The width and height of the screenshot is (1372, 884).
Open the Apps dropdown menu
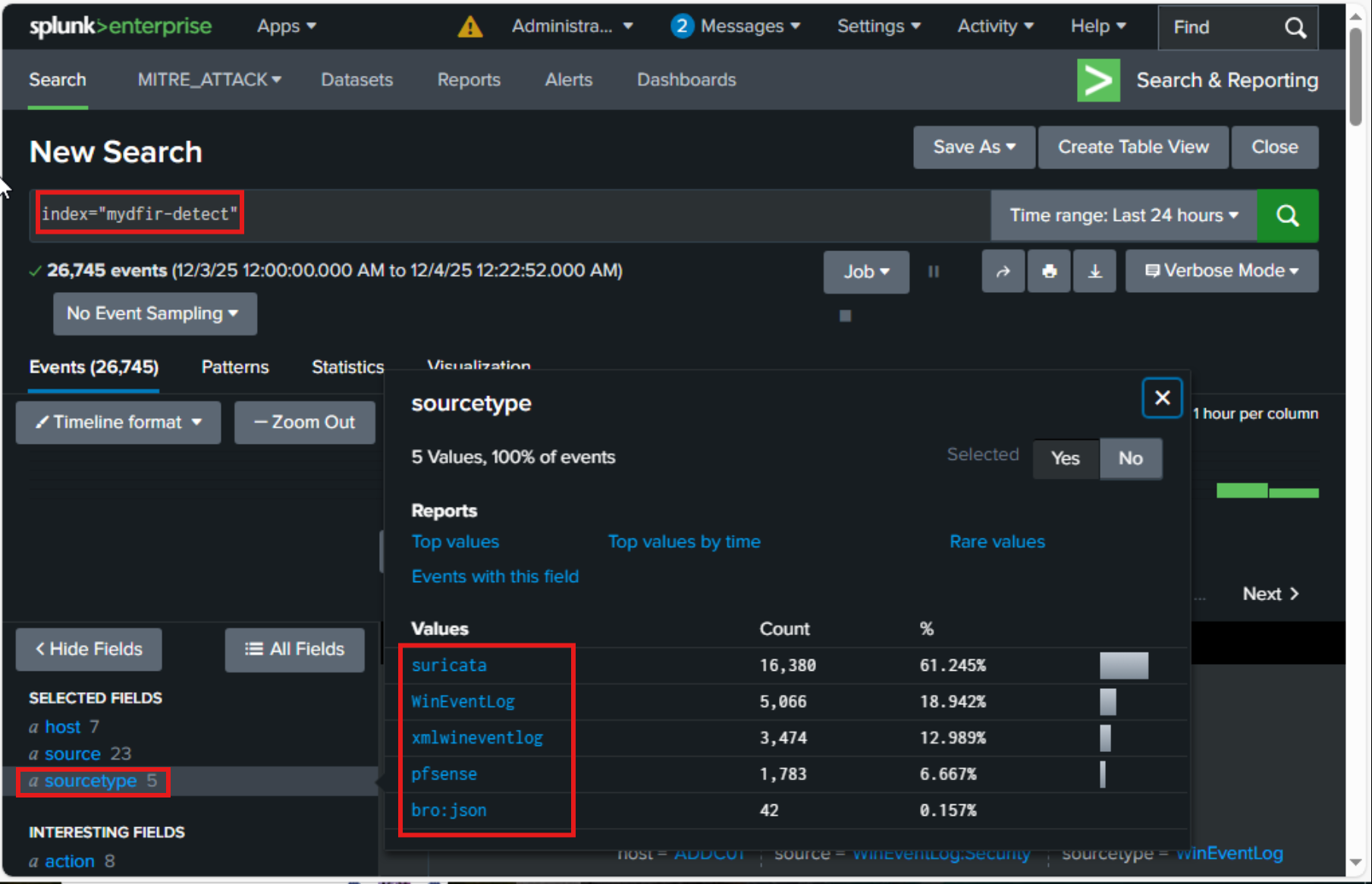click(x=287, y=27)
